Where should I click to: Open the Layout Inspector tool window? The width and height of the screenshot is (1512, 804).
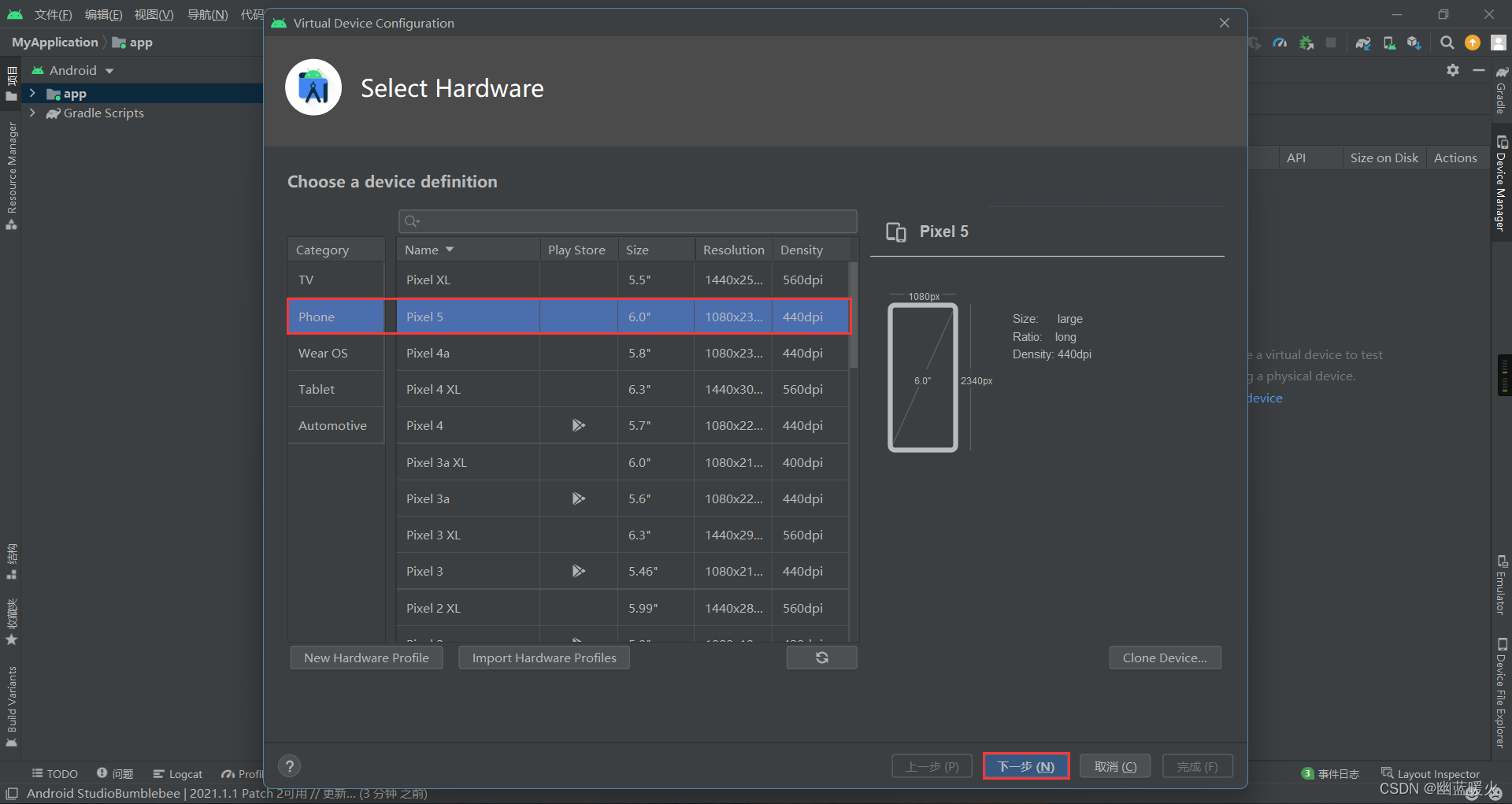1430,774
